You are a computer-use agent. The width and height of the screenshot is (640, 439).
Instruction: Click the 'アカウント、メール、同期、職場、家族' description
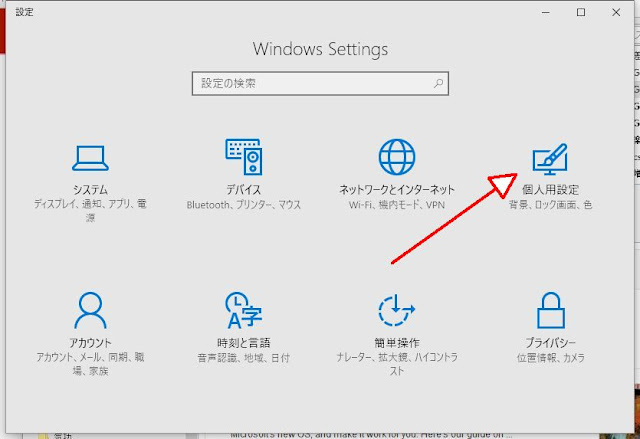tap(90, 364)
